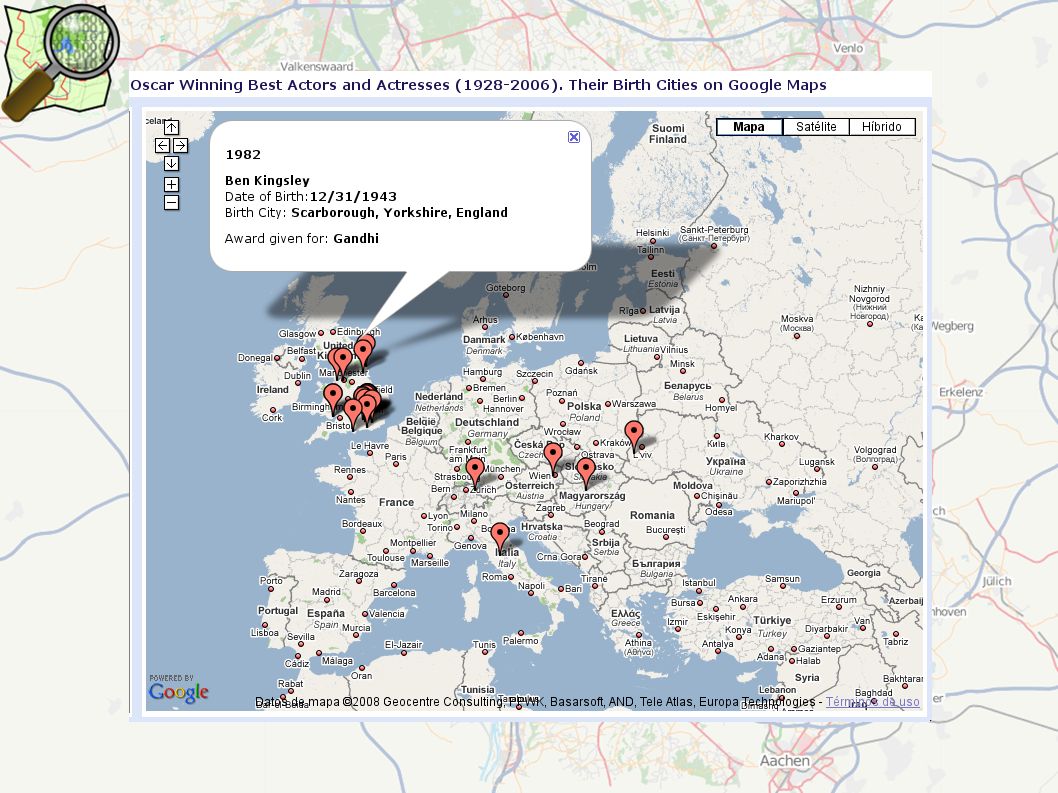Image resolution: width=1058 pixels, height=793 pixels.
Task: Click the award film title Gandhi
Action: click(x=356, y=238)
